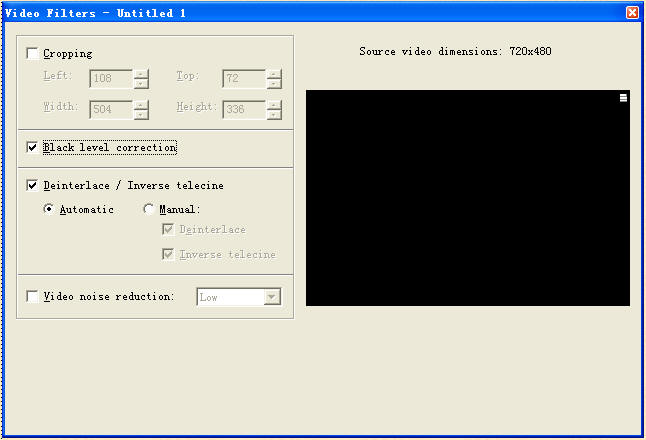The height and width of the screenshot is (440, 646).
Task: Increase the Left crop value with up arrow
Action: point(141,74)
